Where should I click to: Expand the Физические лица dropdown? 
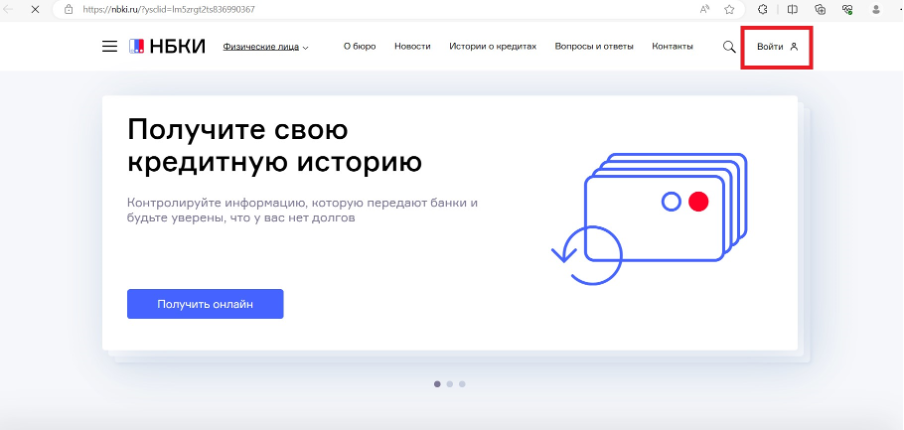(266, 47)
